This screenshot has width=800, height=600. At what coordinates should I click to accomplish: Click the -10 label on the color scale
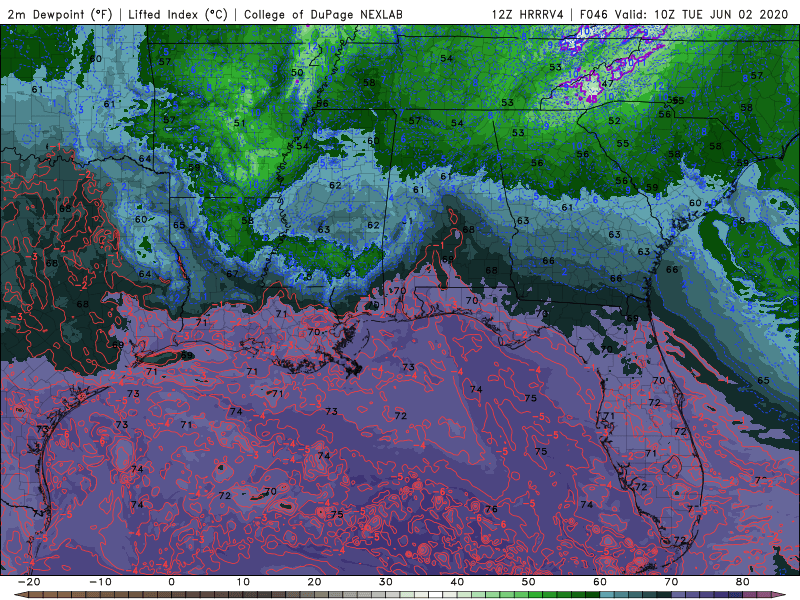click(x=100, y=582)
